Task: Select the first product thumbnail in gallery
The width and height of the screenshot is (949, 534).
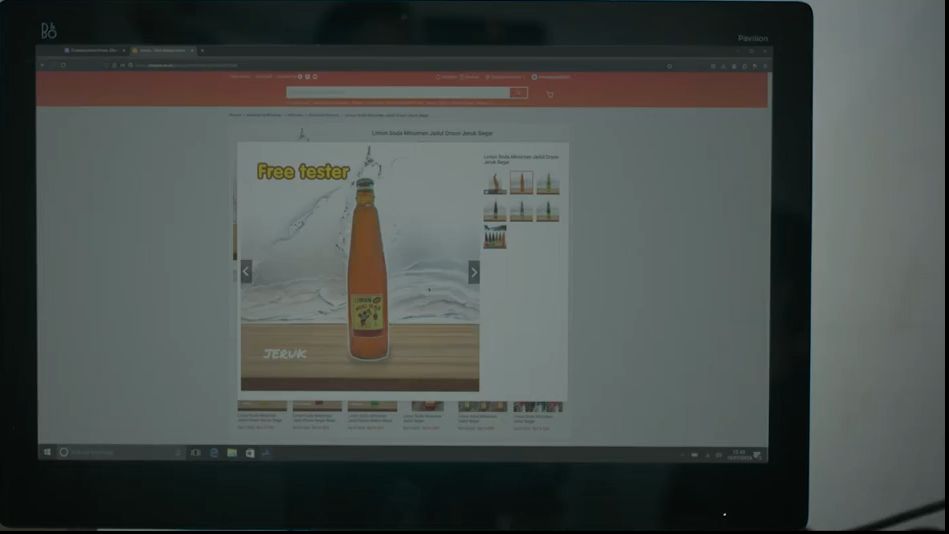Action: coord(495,183)
